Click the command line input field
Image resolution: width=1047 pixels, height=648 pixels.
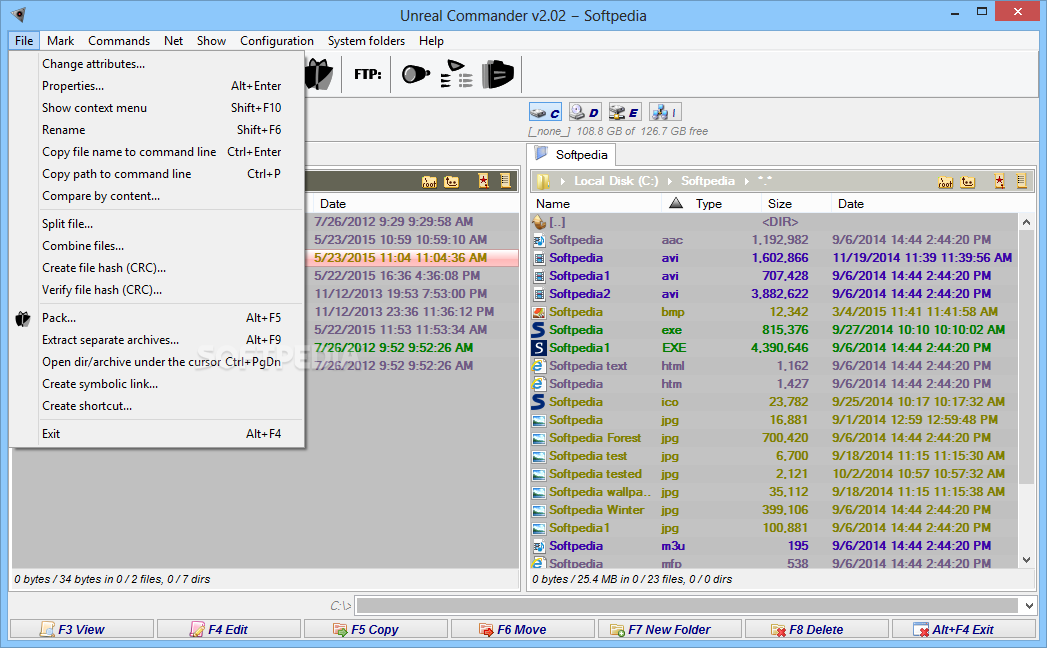pyautogui.click(x=687, y=606)
